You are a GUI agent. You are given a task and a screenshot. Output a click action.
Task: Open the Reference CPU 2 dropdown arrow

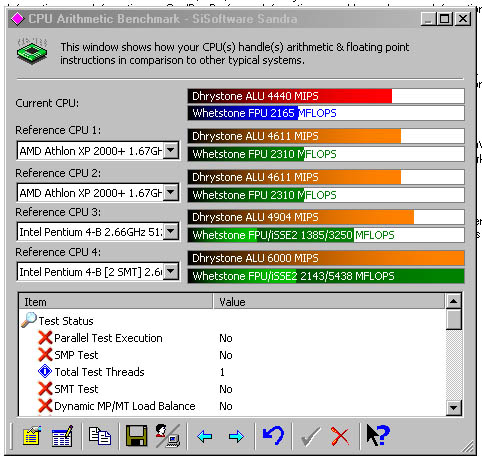point(171,192)
